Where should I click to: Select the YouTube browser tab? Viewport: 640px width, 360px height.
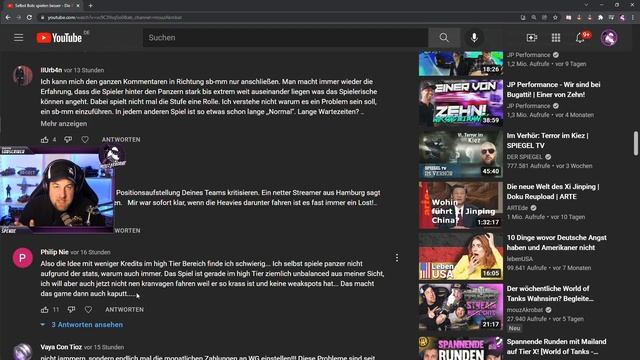[x=43, y=6]
